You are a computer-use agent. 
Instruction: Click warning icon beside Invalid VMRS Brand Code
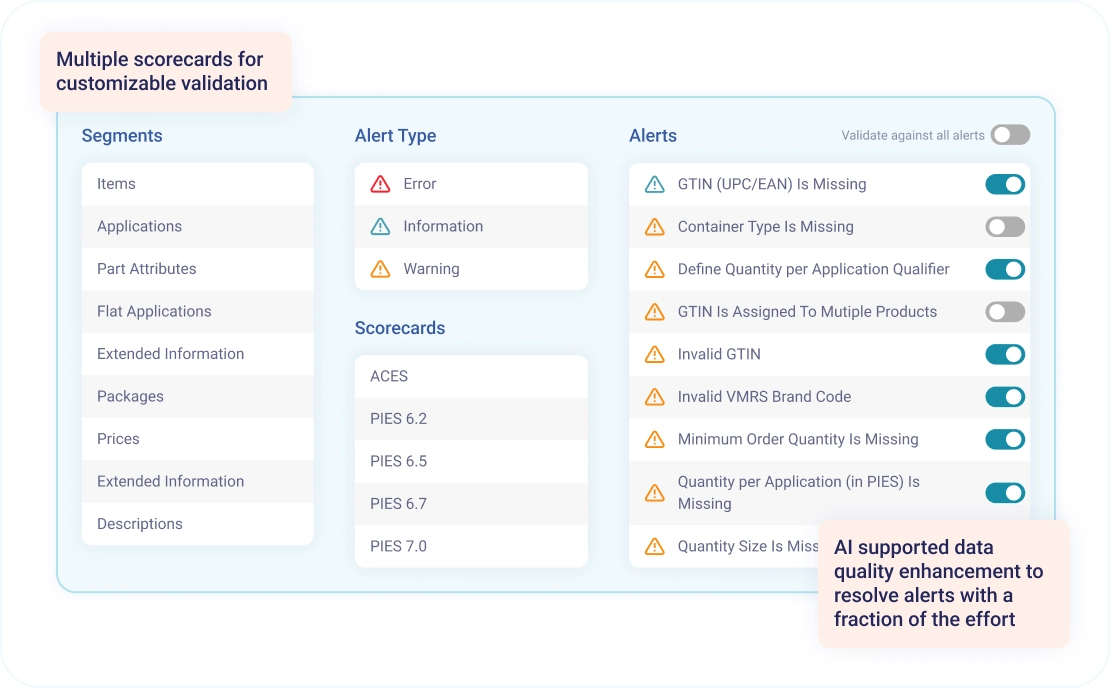[x=654, y=397]
